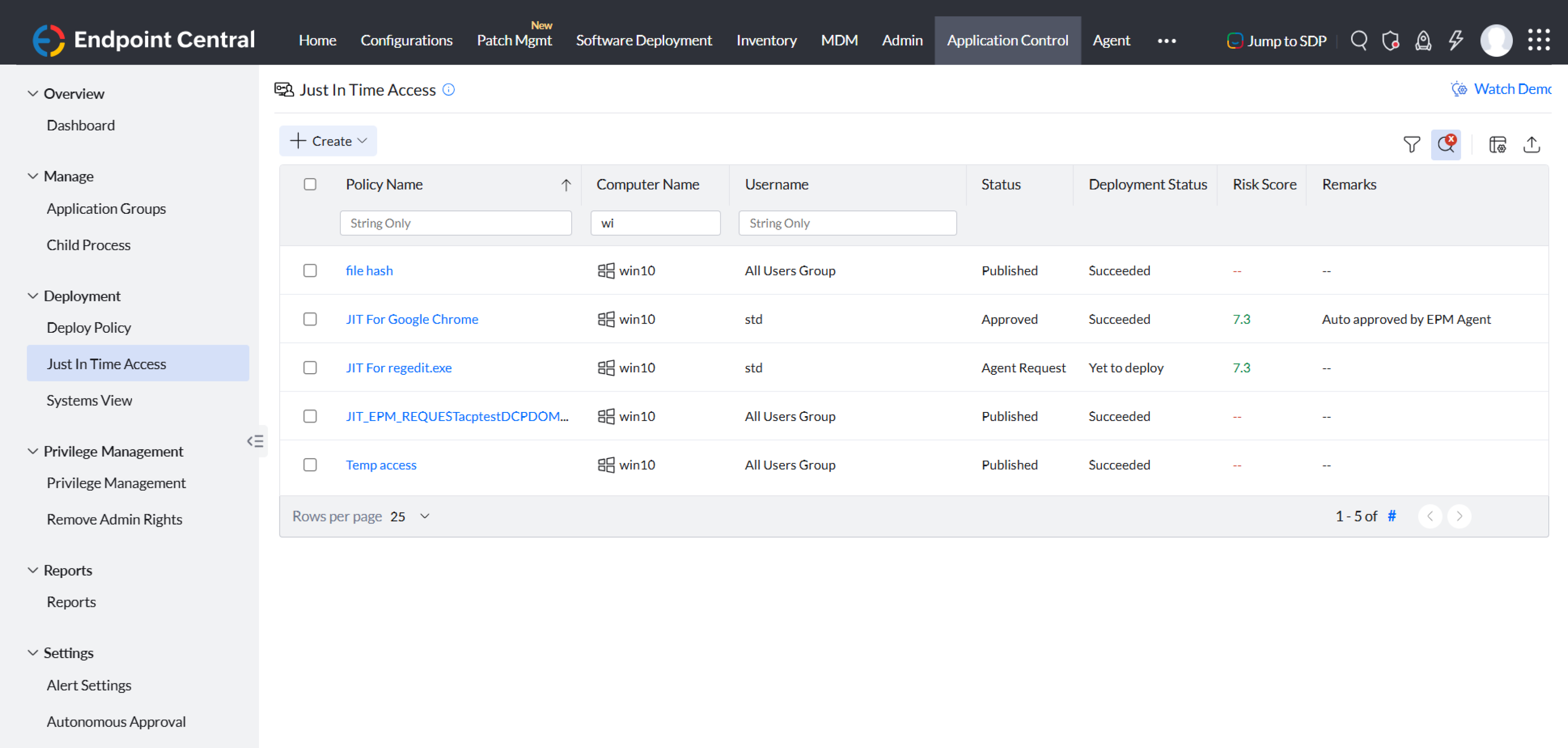The image size is (1568, 748).
Task: Select the JIT For regedit.exe row checkbox
Action: (x=310, y=368)
